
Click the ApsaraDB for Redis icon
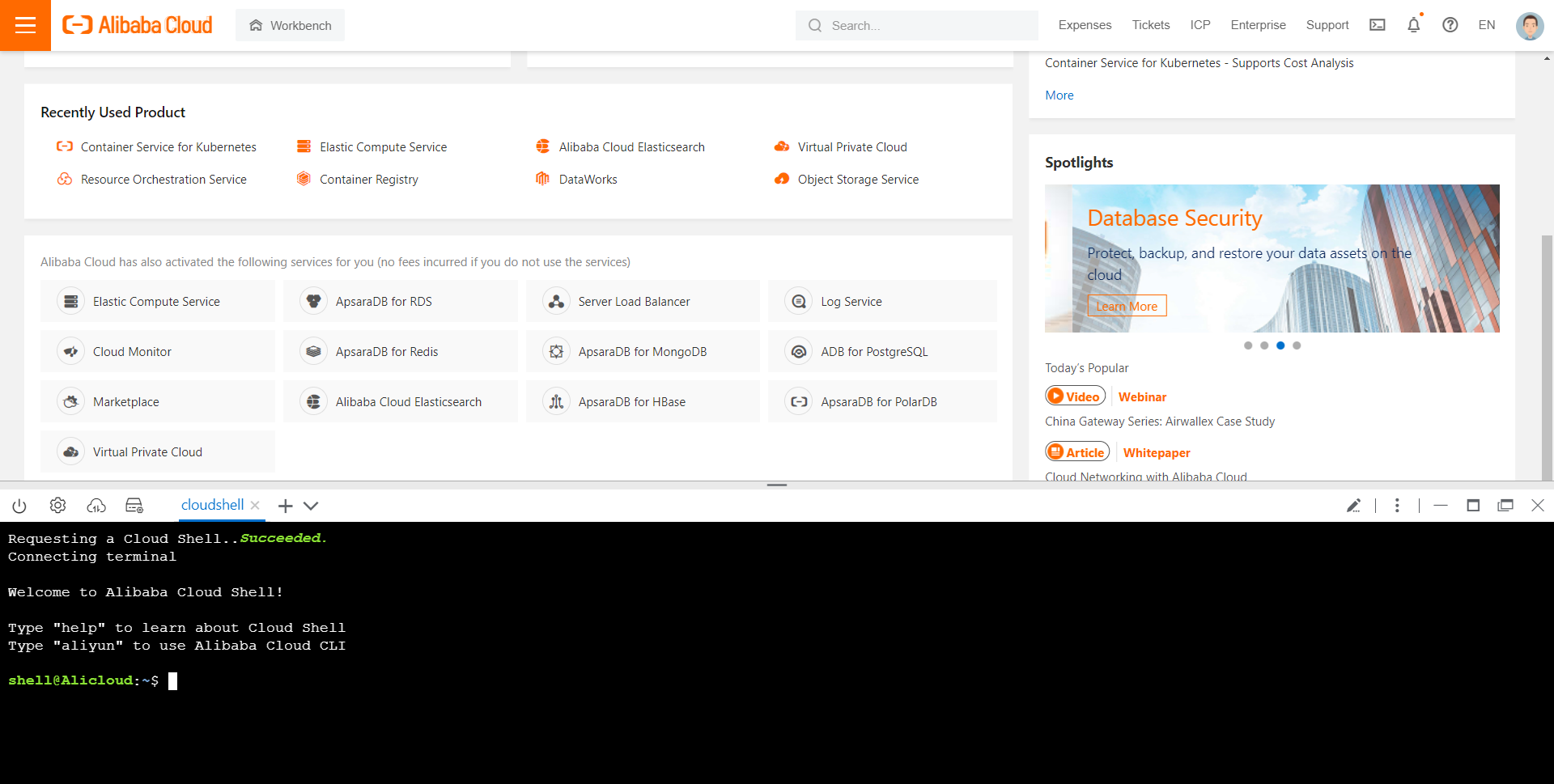point(313,351)
